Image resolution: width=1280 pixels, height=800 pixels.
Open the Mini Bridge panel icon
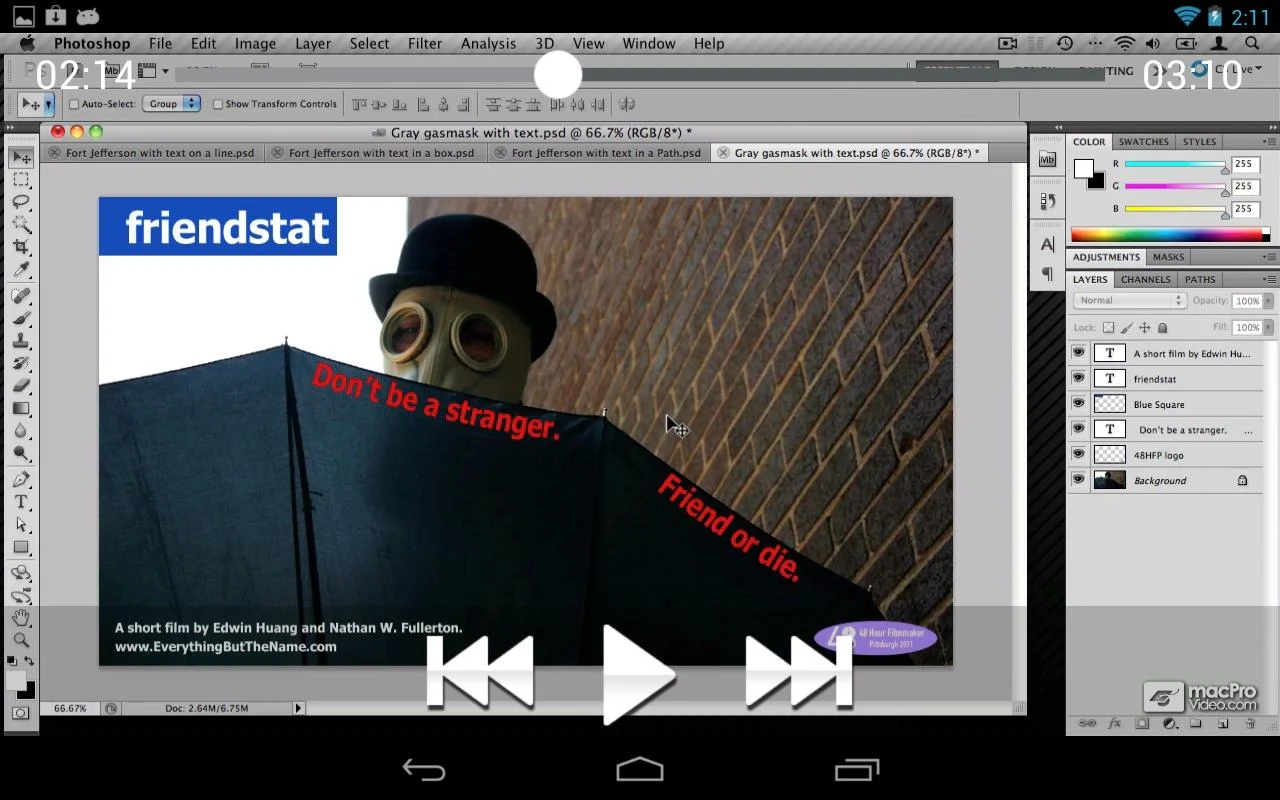(x=1047, y=160)
